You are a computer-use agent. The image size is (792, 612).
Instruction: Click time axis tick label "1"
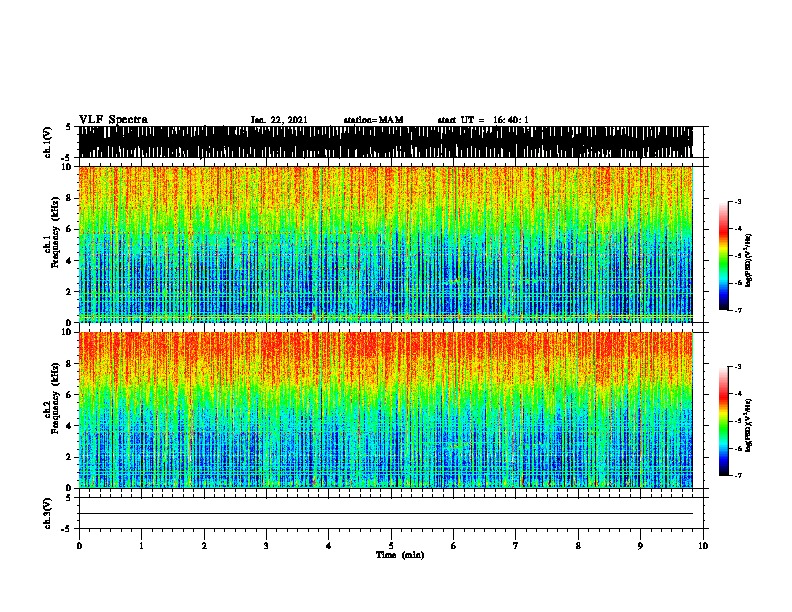pyautogui.click(x=141, y=546)
